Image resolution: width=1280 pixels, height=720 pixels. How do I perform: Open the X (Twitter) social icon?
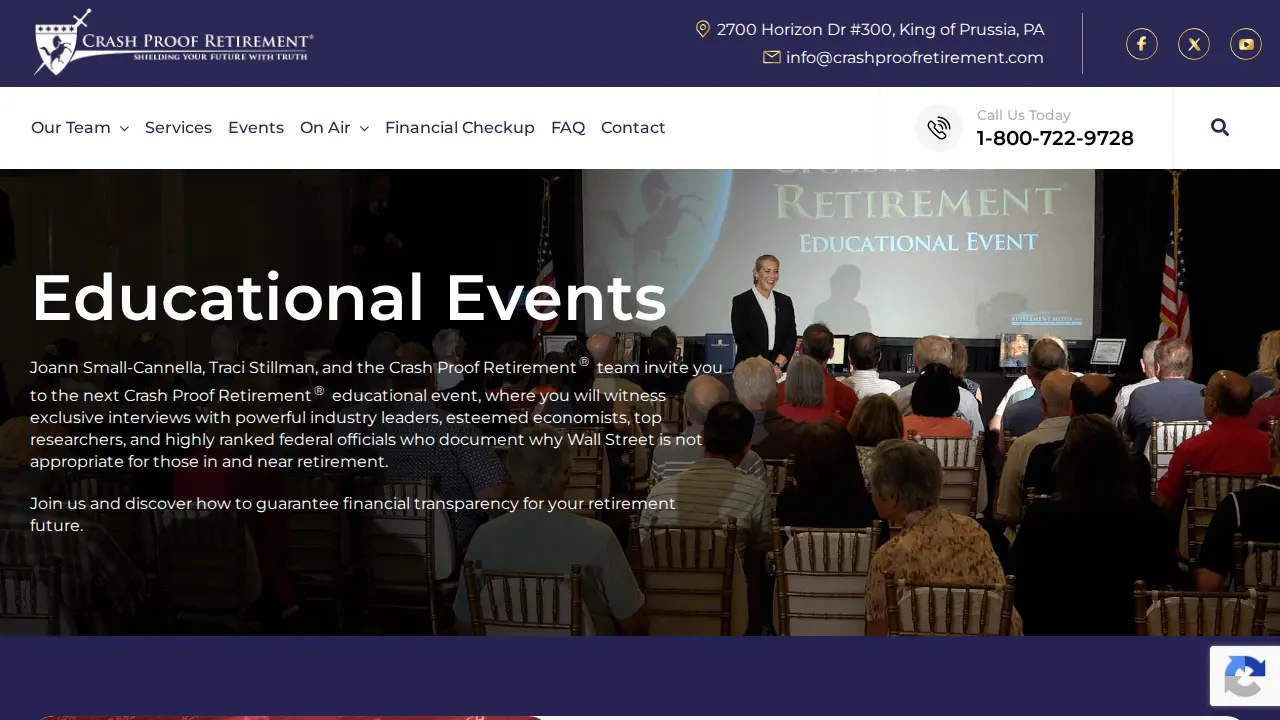(x=1194, y=44)
